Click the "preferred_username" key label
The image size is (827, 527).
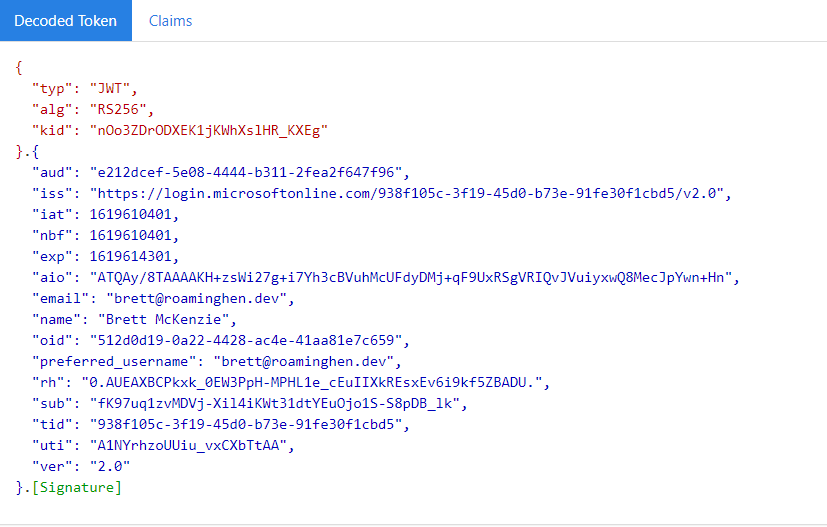coord(114,362)
